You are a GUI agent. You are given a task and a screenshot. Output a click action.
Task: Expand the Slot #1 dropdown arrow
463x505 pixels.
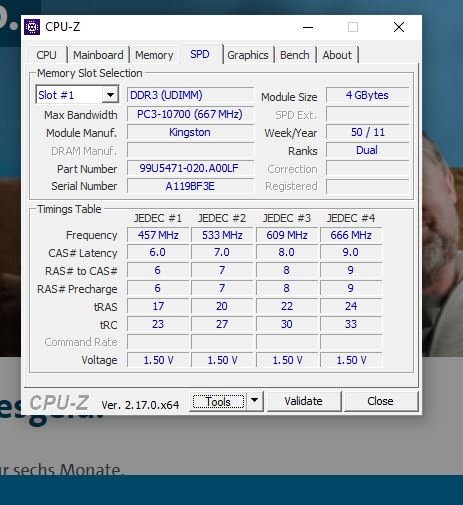pos(110,95)
